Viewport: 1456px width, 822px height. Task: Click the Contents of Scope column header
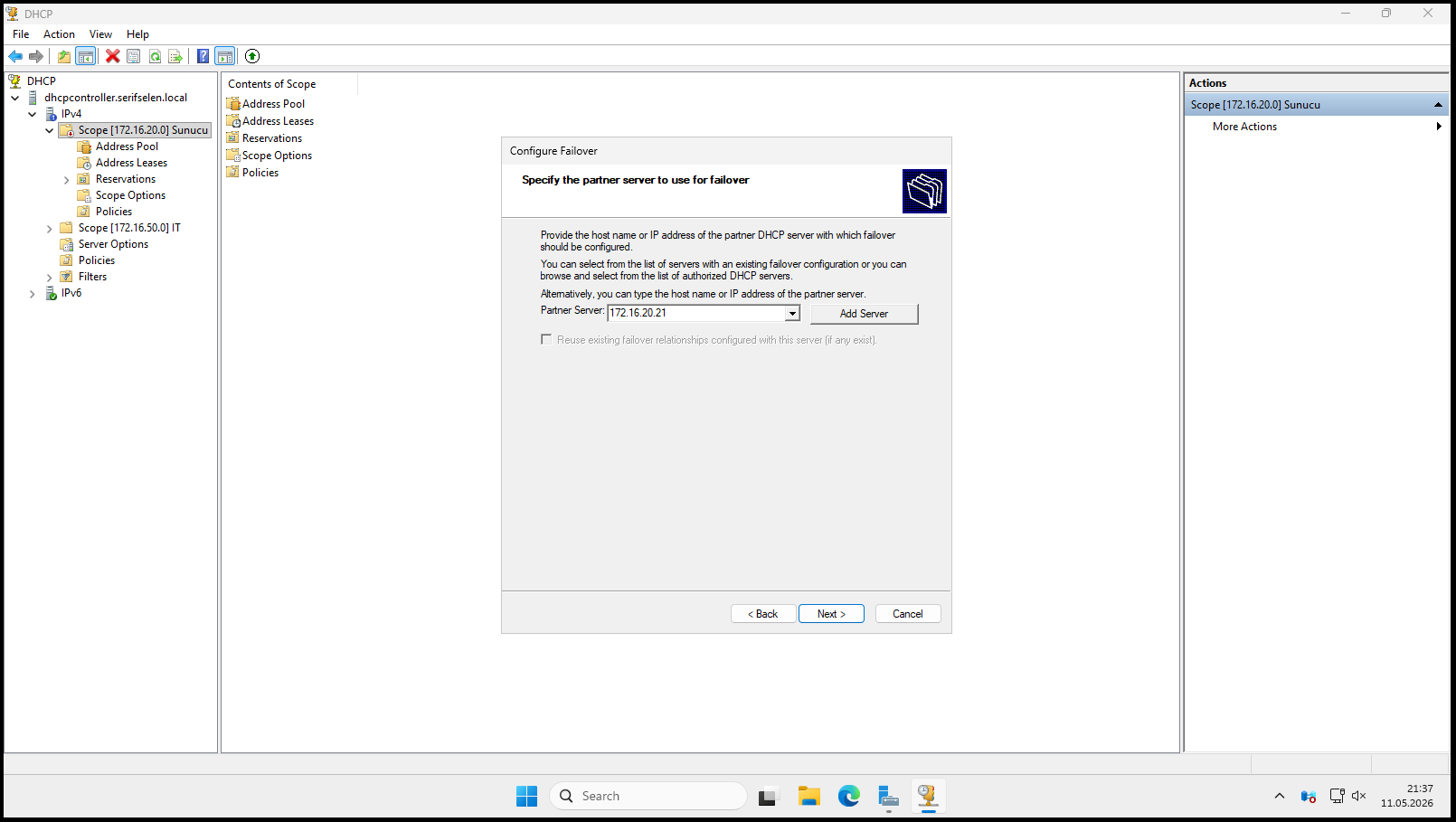290,84
